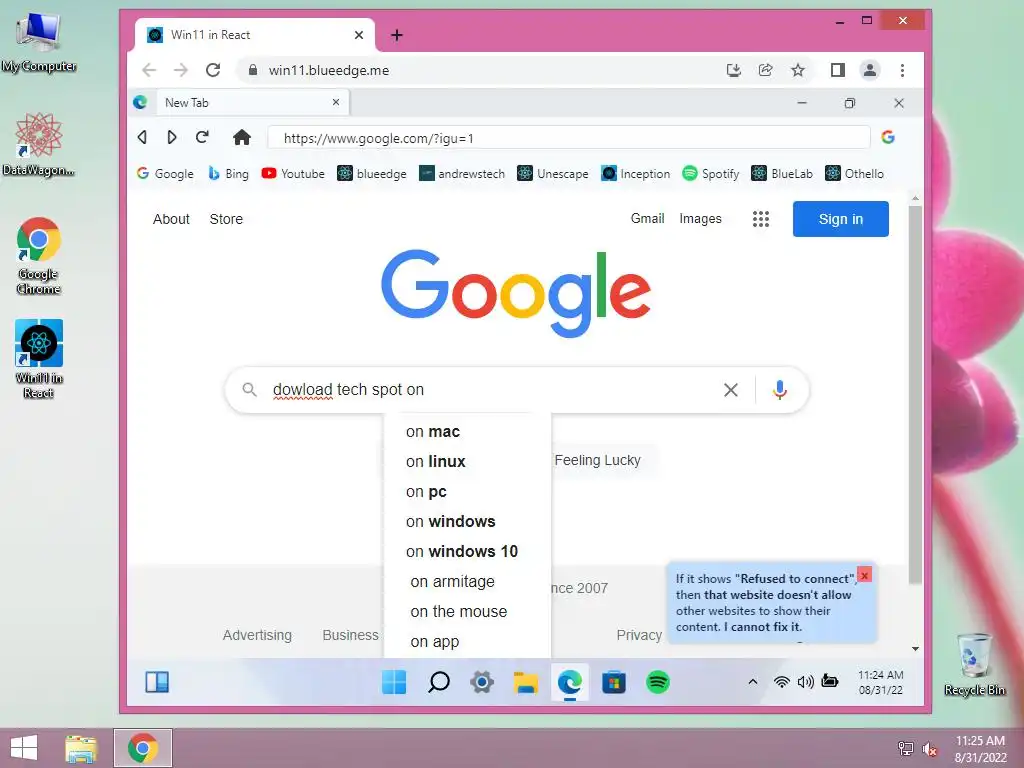Open My Computer desktop icon
Viewport: 1024px width, 768px height.
pyautogui.click(x=39, y=42)
